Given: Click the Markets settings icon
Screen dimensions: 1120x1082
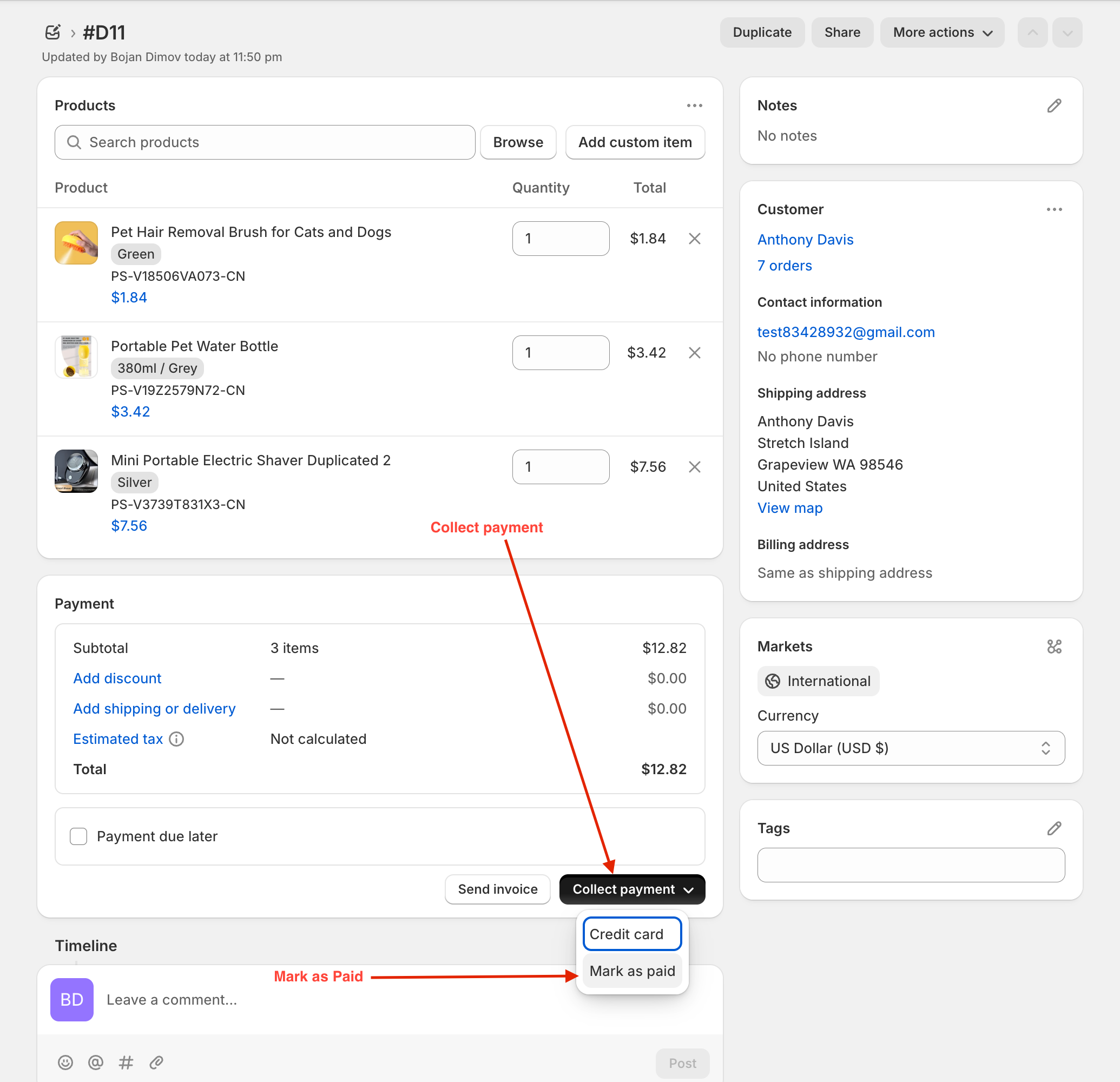Looking at the screenshot, I should coord(1053,646).
